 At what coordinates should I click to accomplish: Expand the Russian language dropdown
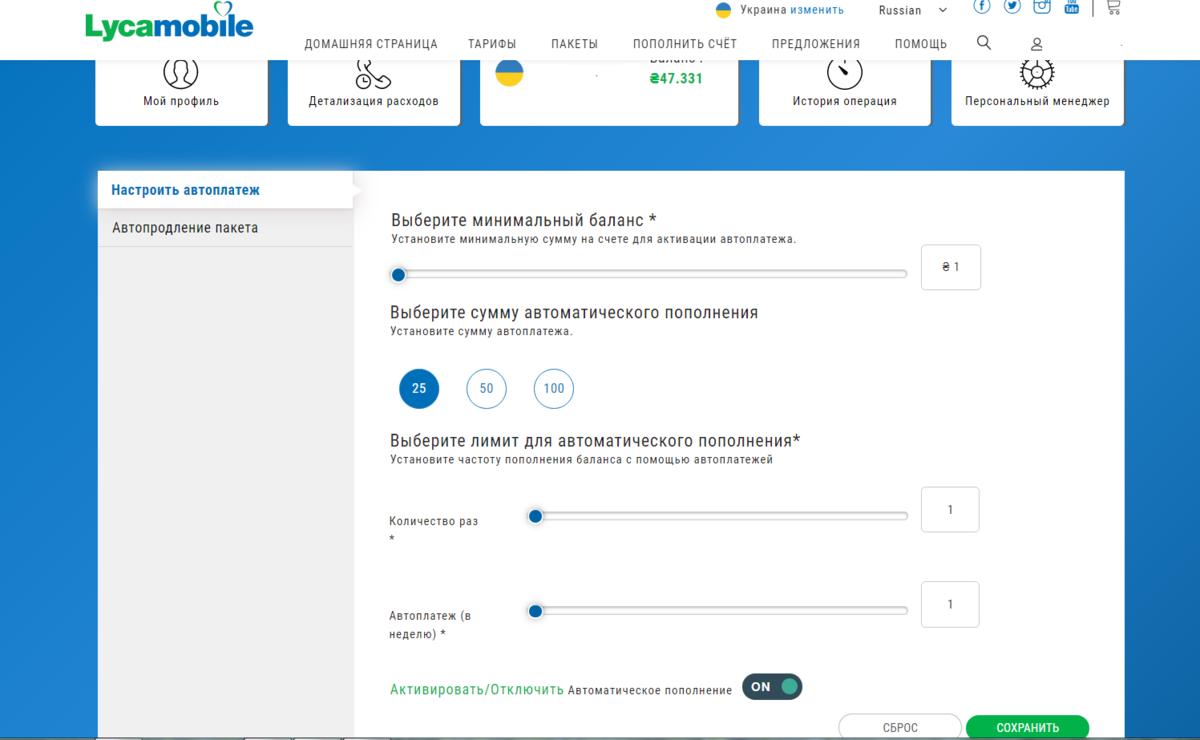pyautogui.click(x=913, y=10)
